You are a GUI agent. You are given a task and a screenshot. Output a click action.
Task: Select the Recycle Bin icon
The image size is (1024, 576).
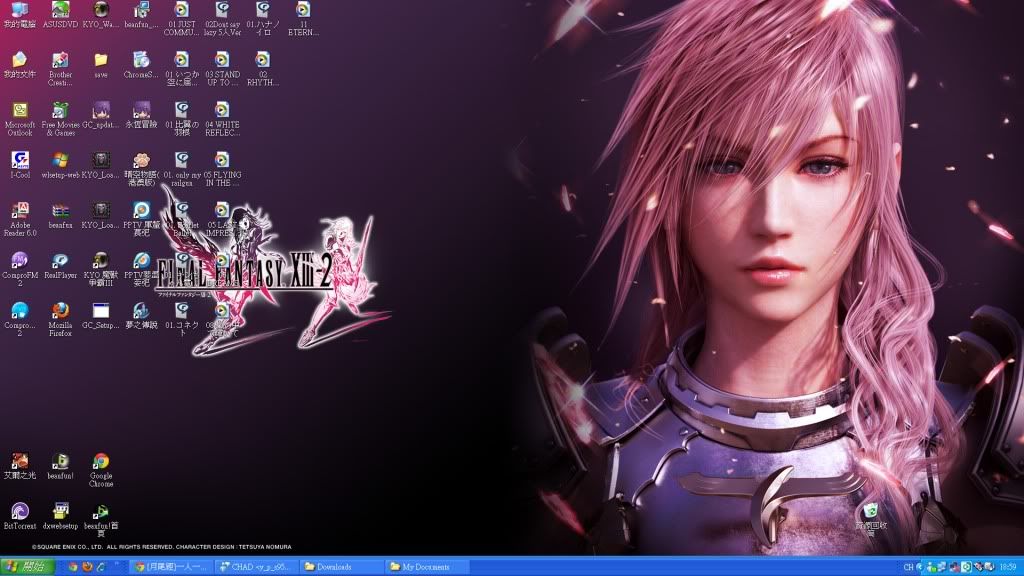(870, 512)
